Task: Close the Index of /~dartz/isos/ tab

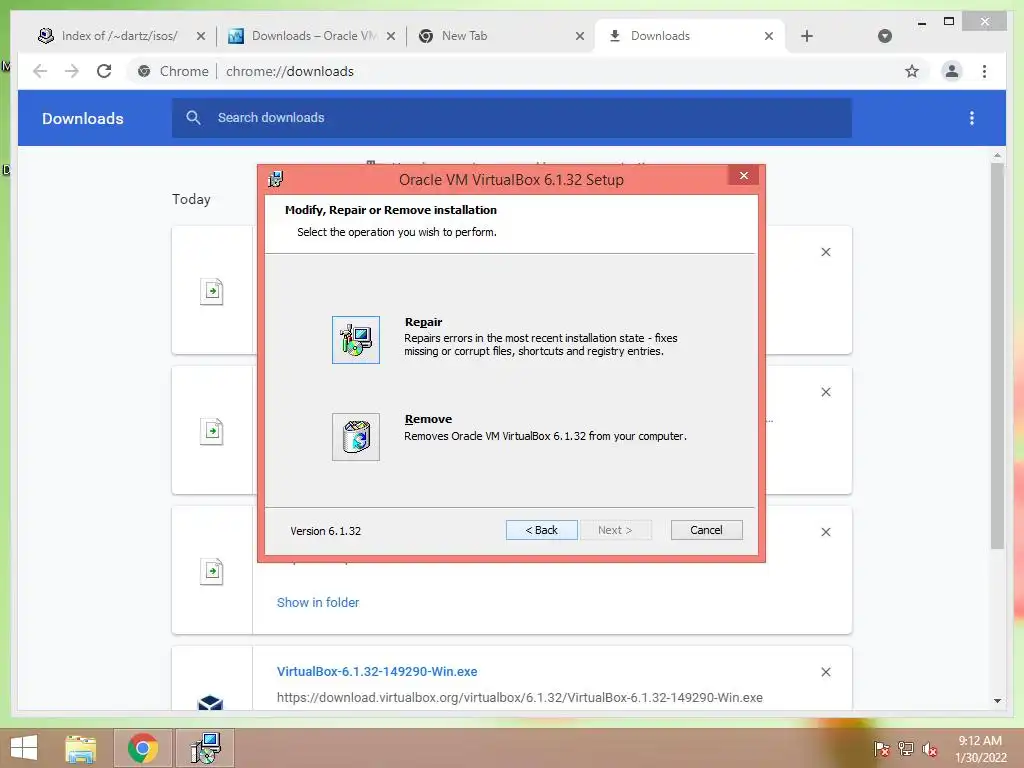Action: click(201, 36)
